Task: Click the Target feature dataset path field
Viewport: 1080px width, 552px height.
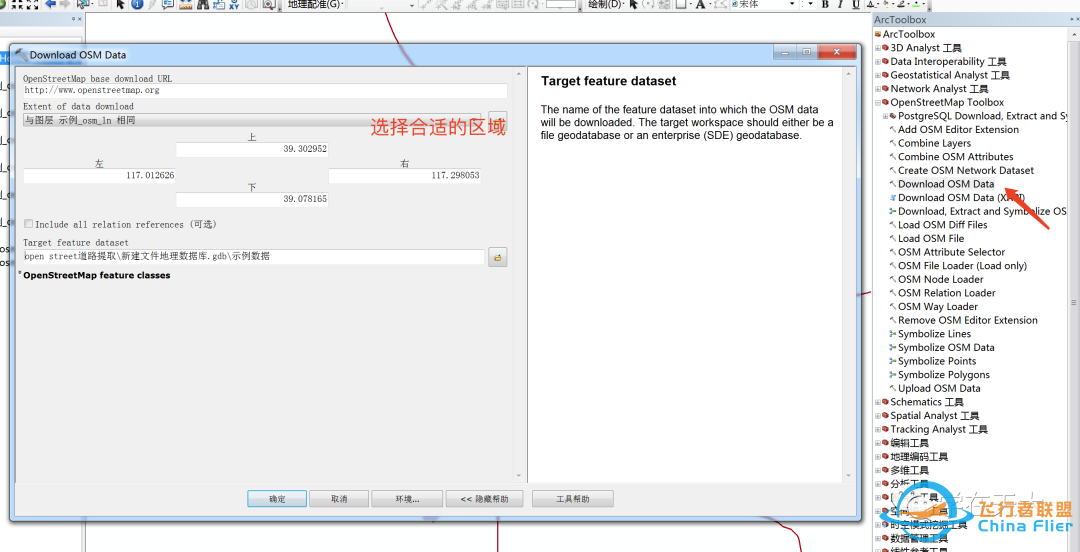Action: coord(254,256)
